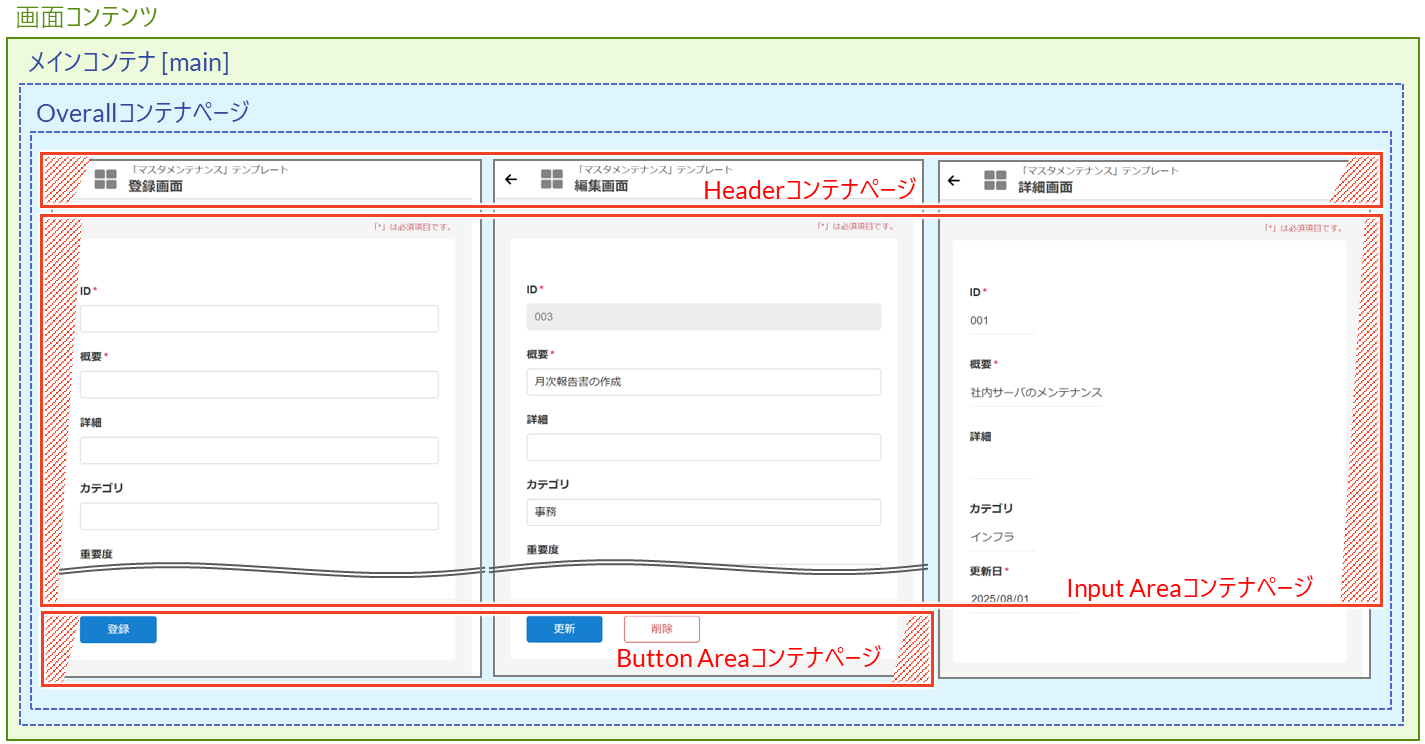The image size is (1425, 744).
Task: Click the カテゴリ input on 登録画面
Action: 259,516
